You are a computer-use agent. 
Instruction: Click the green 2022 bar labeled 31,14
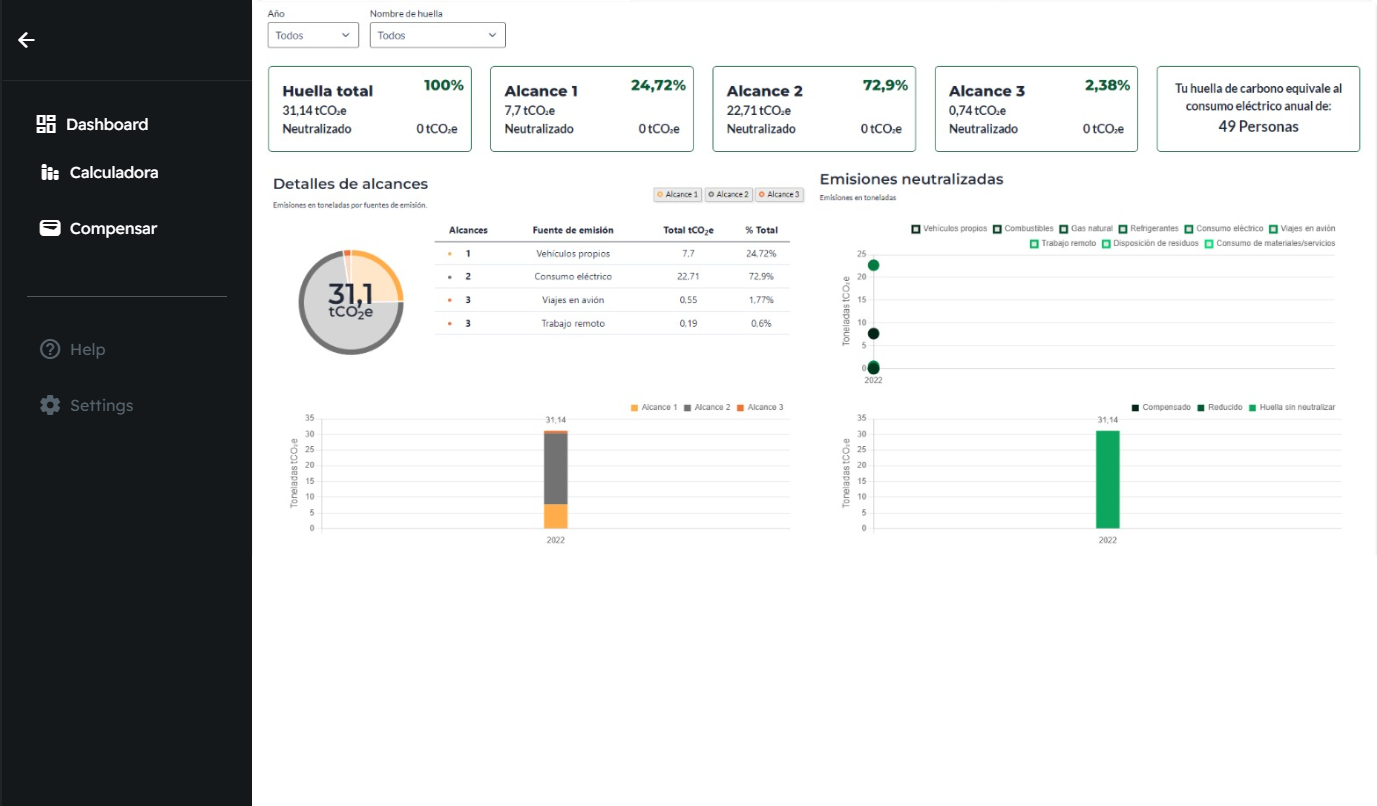[x=1108, y=479]
